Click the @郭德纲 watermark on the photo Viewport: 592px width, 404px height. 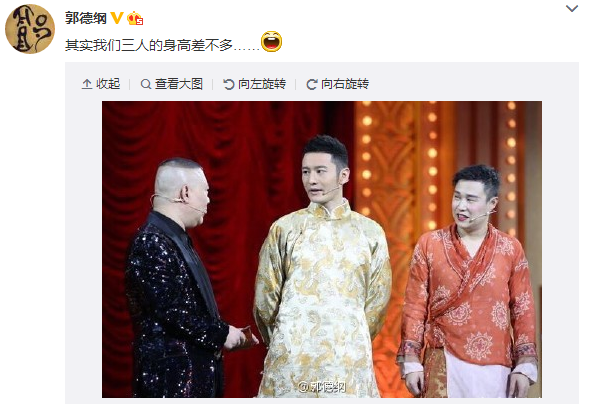322,387
